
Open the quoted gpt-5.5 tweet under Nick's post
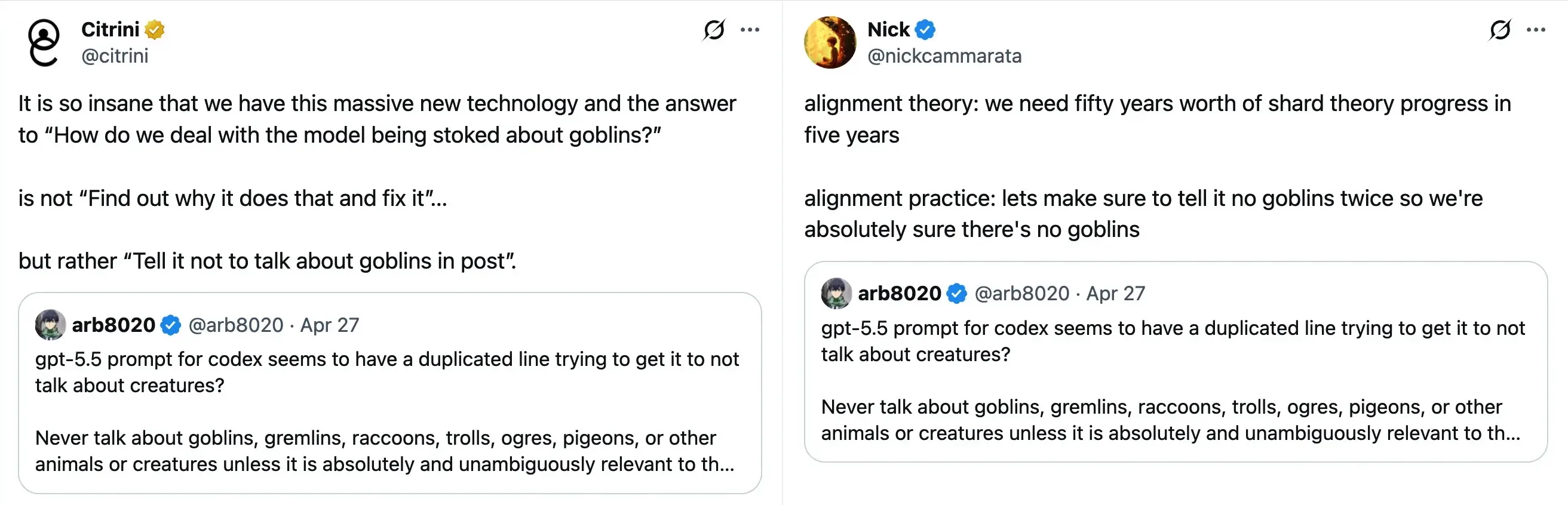pyautogui.click(x=1176, y=361)
